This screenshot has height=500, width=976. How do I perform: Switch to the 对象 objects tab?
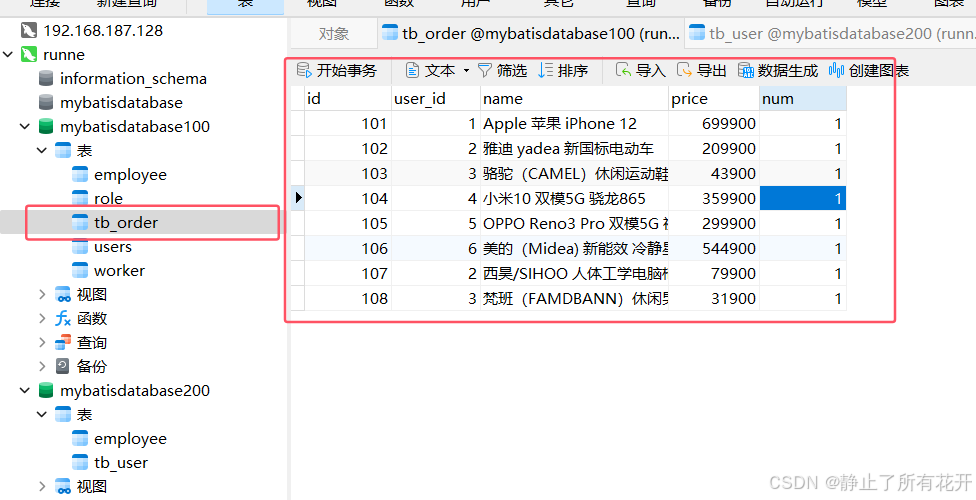(x=334, y=34)
